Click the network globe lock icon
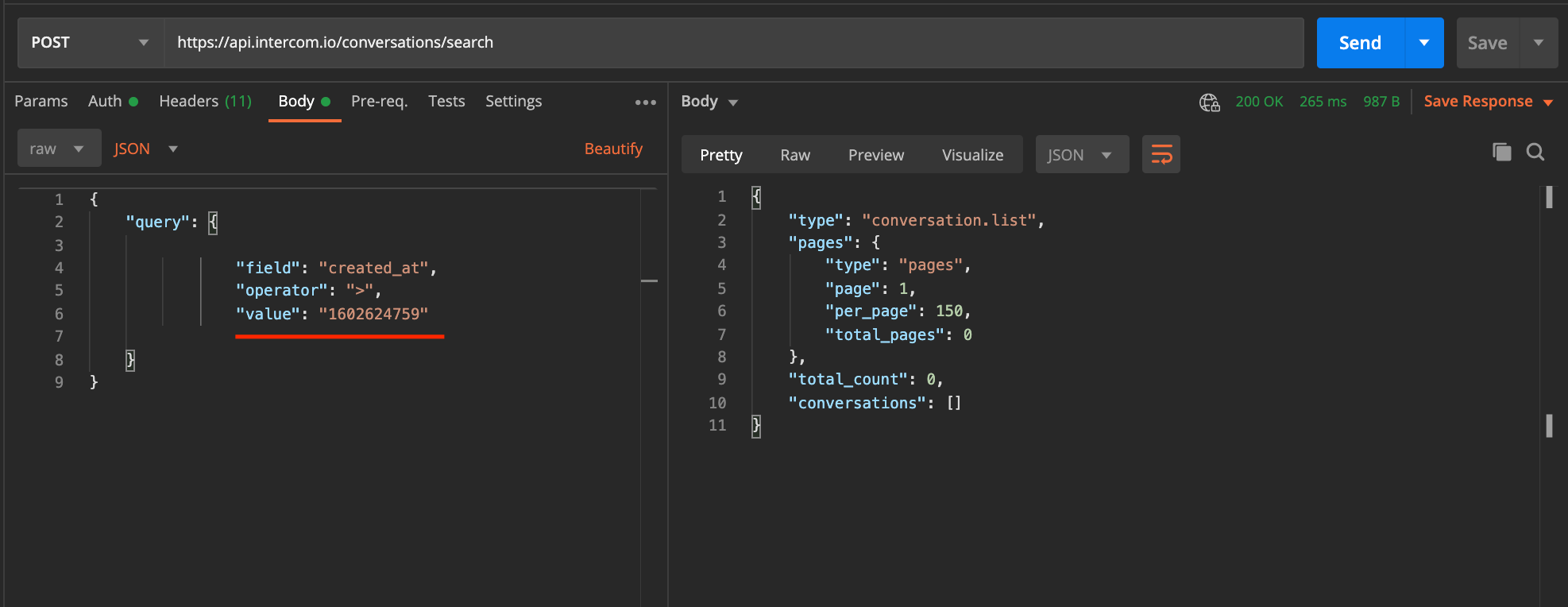 pos(1209,102)
